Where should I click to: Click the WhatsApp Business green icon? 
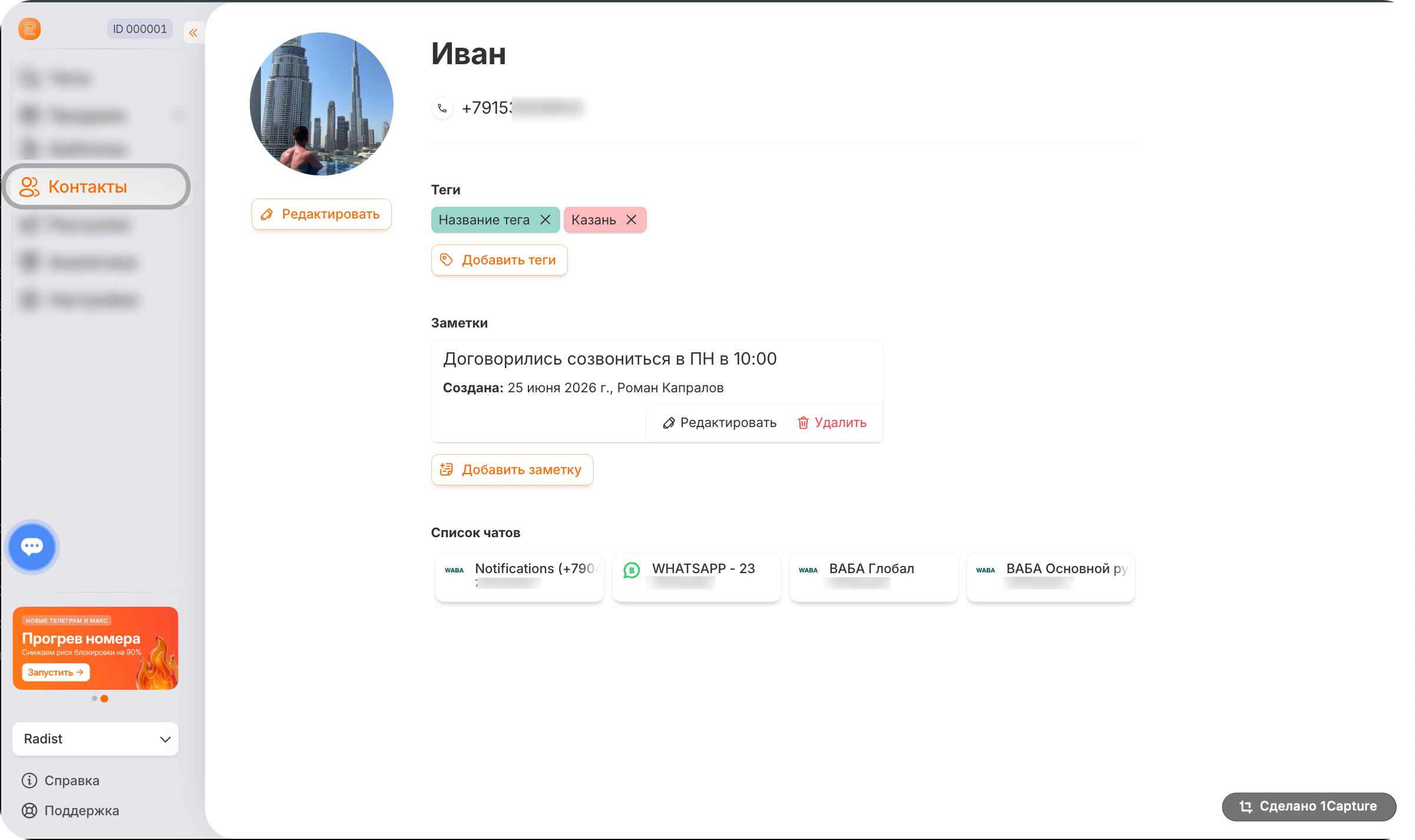click(x=632, y=570)
